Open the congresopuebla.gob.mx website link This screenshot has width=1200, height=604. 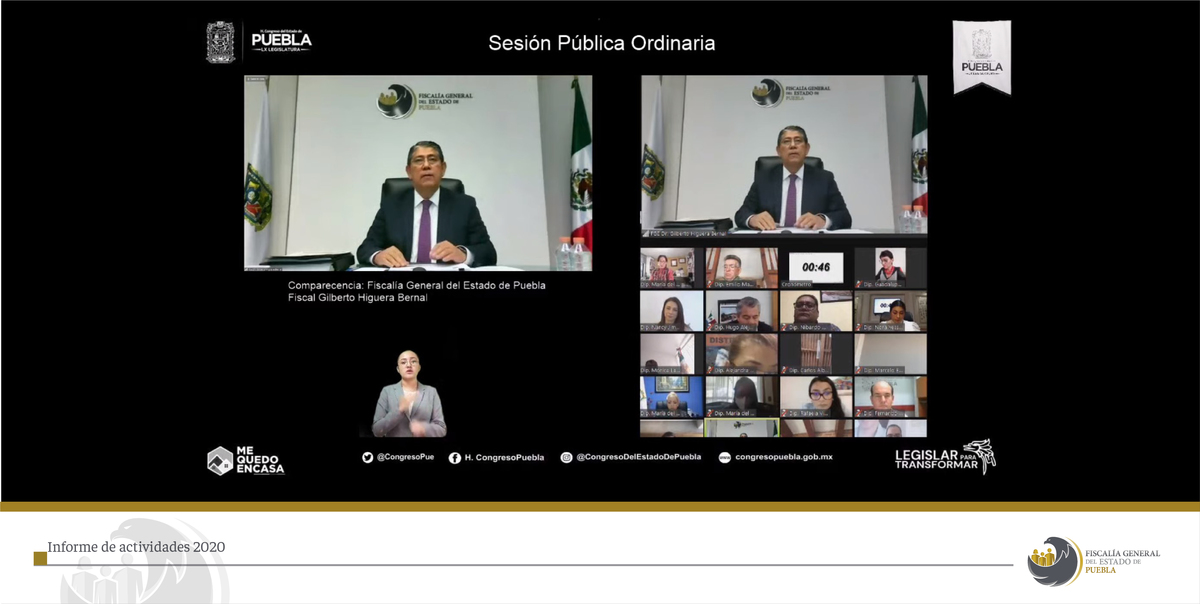click(x=784, y=457)
